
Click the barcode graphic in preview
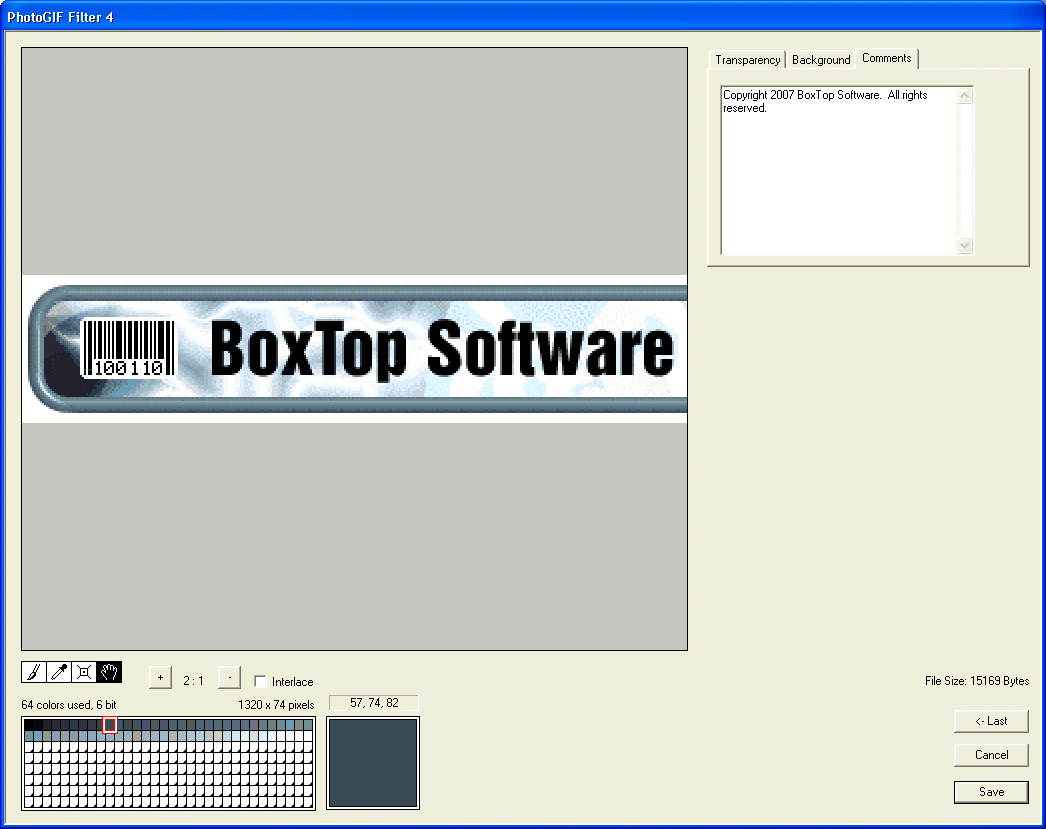128,348
